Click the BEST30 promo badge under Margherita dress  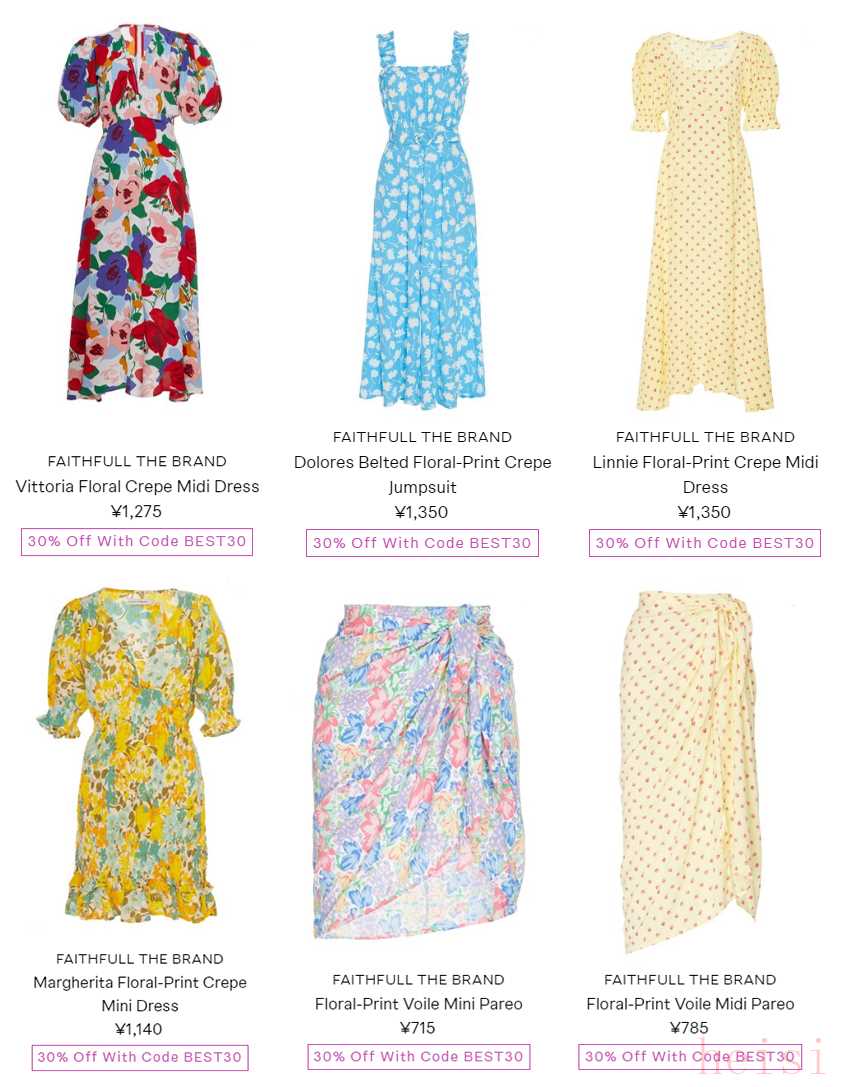(140, 1057)
